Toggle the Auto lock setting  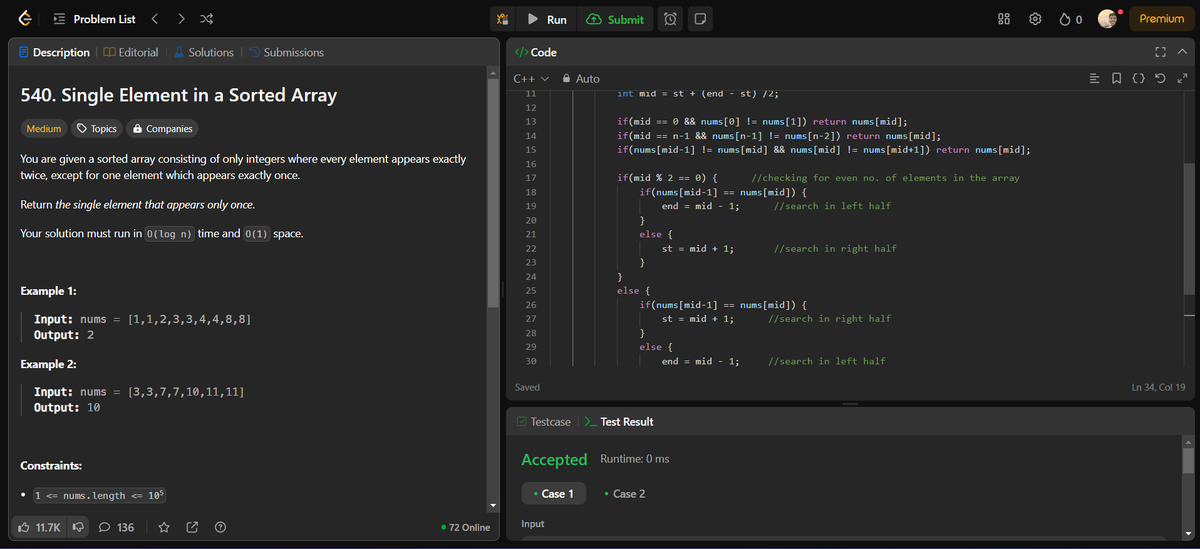pyautogui.click(x=582, y=78)
